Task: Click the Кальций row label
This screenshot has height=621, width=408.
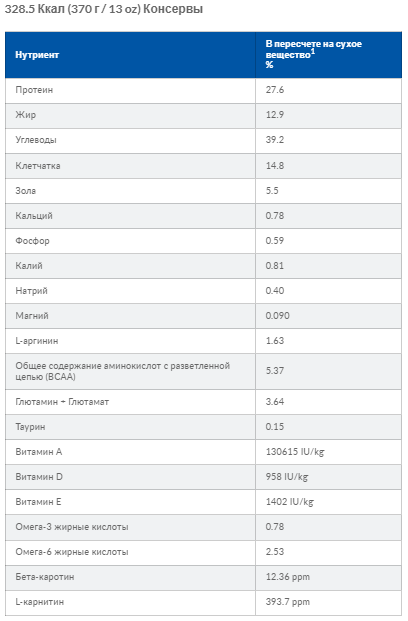Action: 34,216
